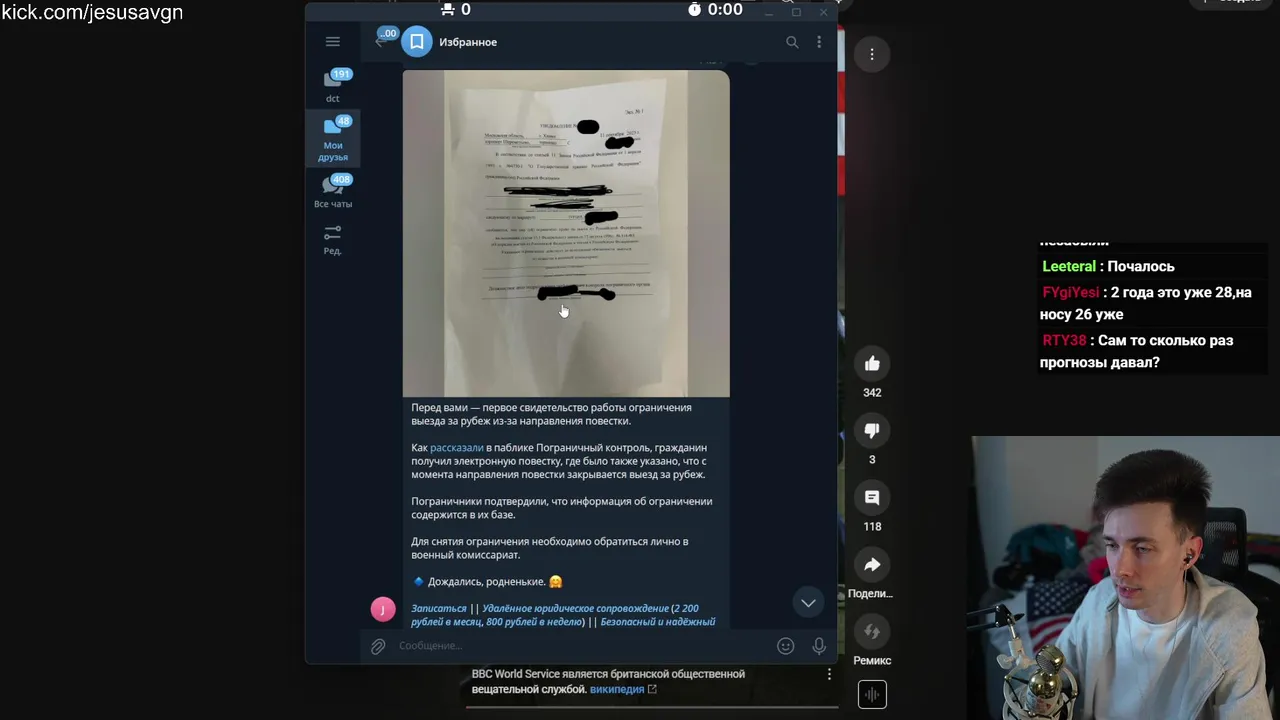Open википедия link under BBC notice
Image resolution: width=1280 pixels, height=720 pixels.
coord(617,689)
